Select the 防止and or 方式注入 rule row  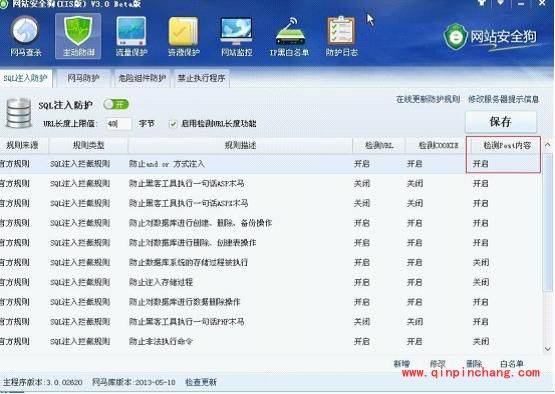coord(271,164)
